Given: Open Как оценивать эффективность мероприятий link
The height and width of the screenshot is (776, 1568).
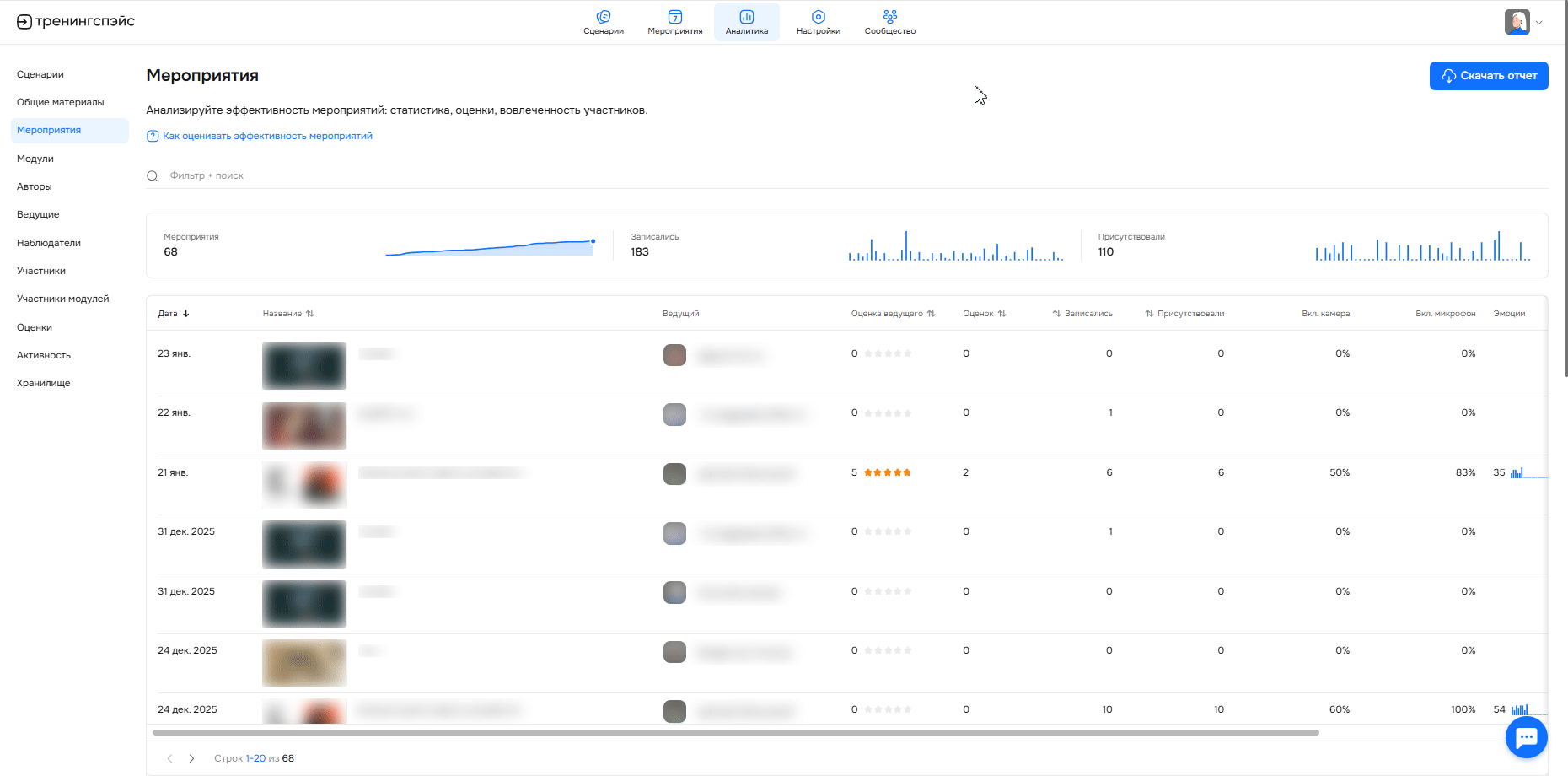Looking at the screenshot, I should (x=266, y=136).
